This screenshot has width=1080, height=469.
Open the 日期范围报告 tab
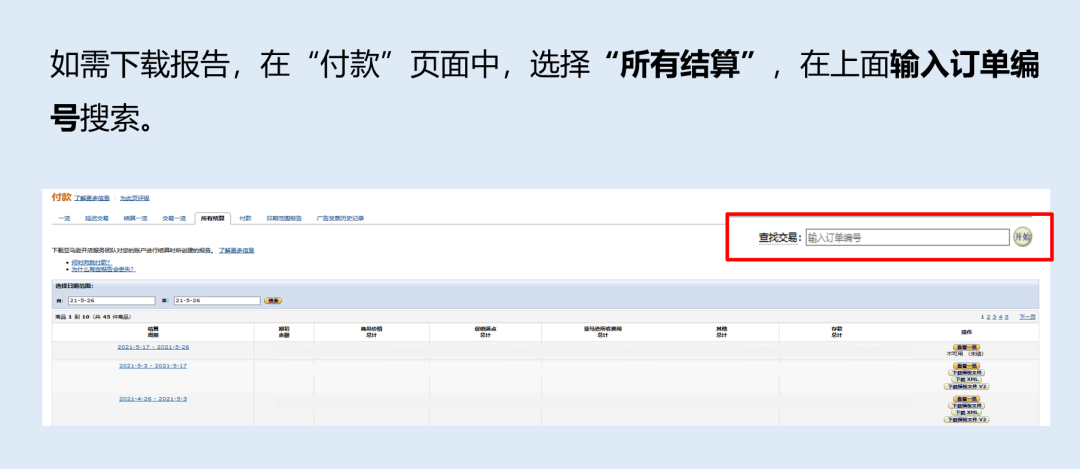(x=284, y=217)
